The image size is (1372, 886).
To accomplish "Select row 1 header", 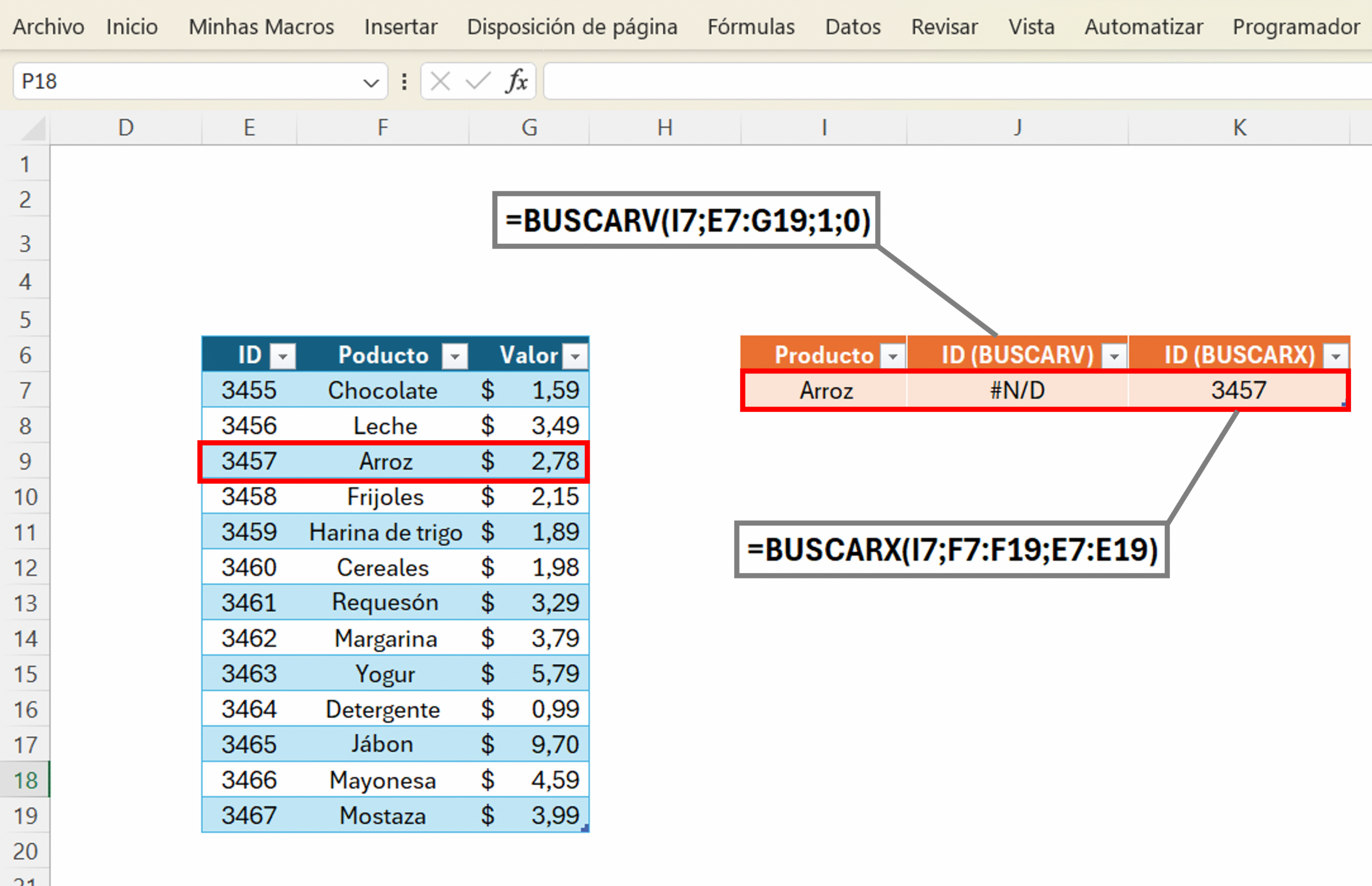I will (25, 164).
